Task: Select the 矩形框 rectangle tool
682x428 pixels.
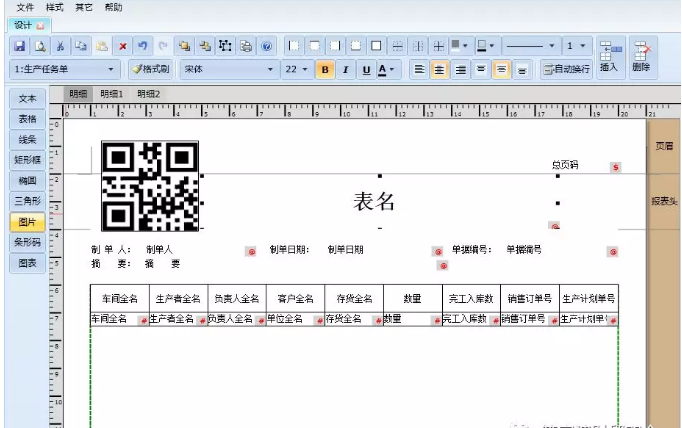Action: (x=27, y=160)
